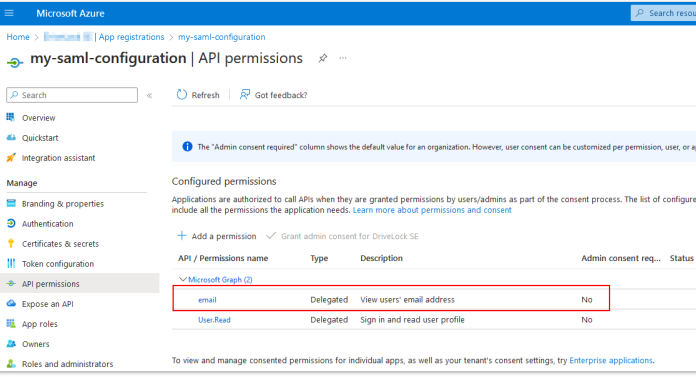Collapse the Microsoft Graph (2) group
This screenshot has height=377, width=696.
coord(182,279)
